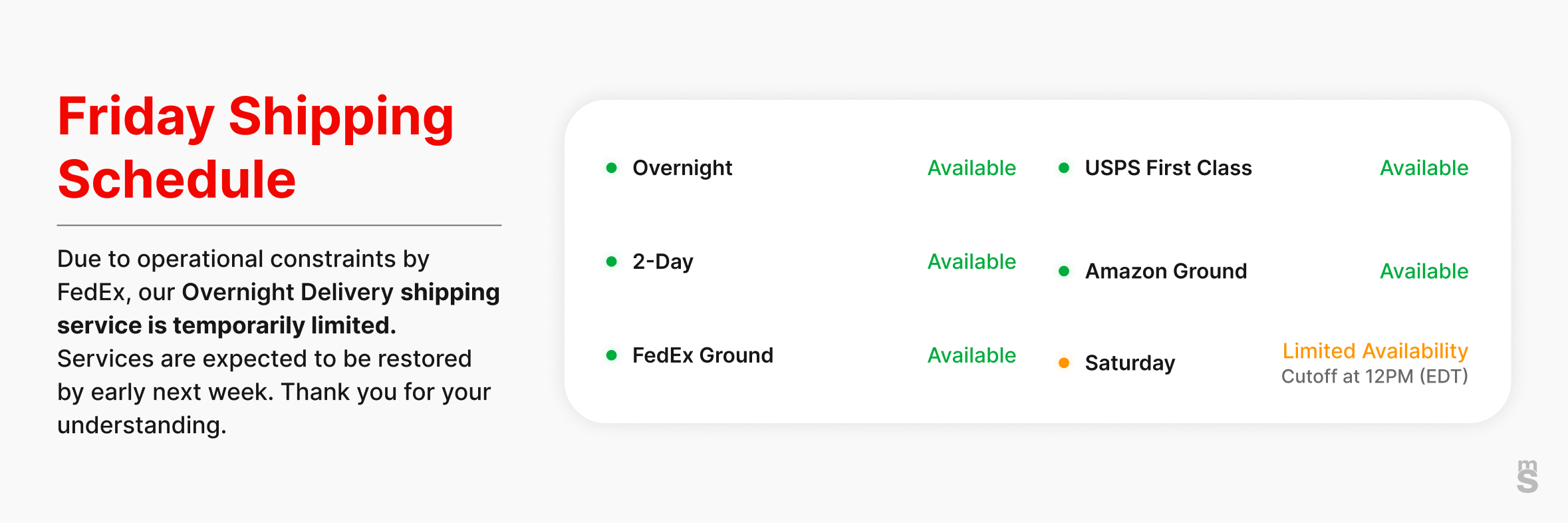Click the Available status for Overnight
1568x523 pixels.
972,168
